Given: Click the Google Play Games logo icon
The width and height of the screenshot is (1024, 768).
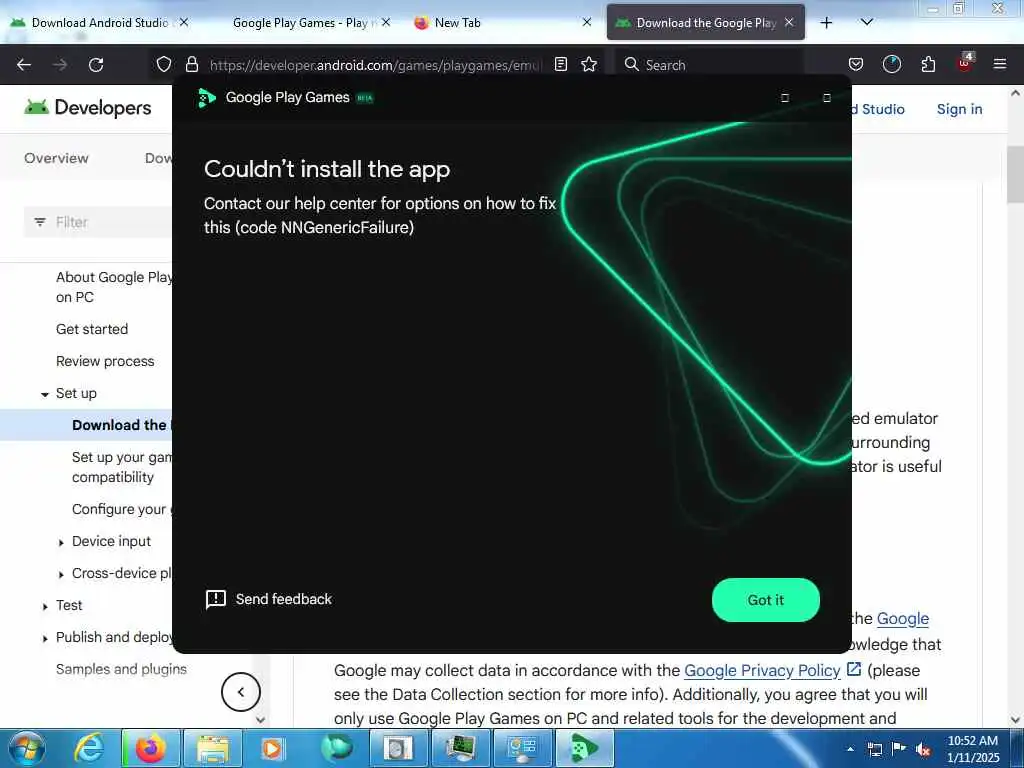Looking at the screenshot, I should (x=206, y=97).
